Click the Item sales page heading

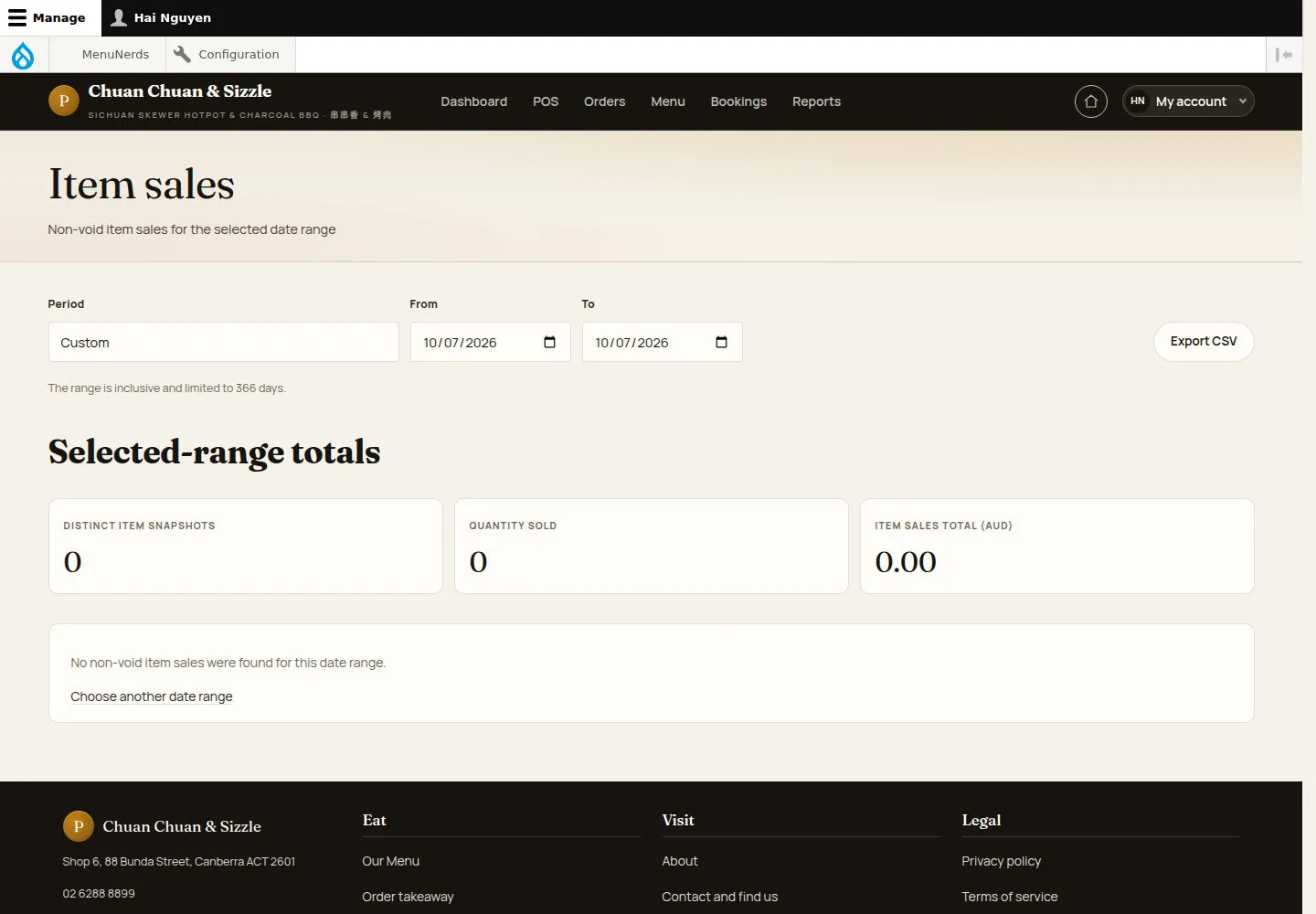[142, 184]
